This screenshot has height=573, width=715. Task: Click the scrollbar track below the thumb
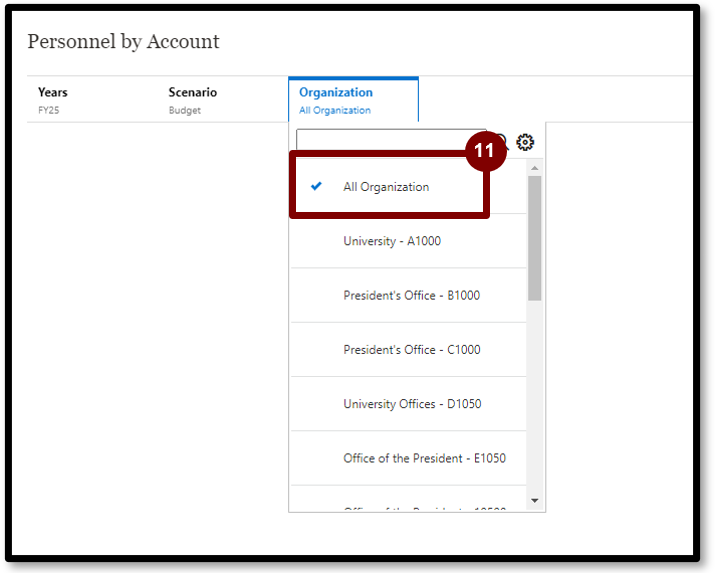tap(535, 400)
